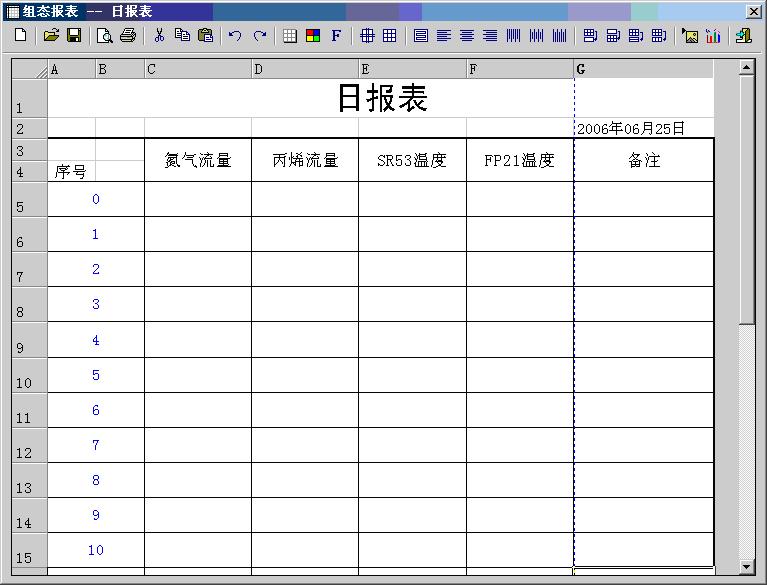This screenshot has width=767, height=585.
Task: Apply right text alignment from toolbar
Action: (490, 35)
